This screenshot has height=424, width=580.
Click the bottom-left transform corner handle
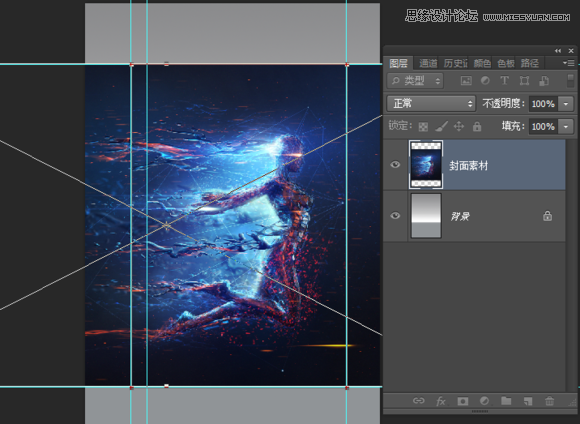click(x=132, y=388)
